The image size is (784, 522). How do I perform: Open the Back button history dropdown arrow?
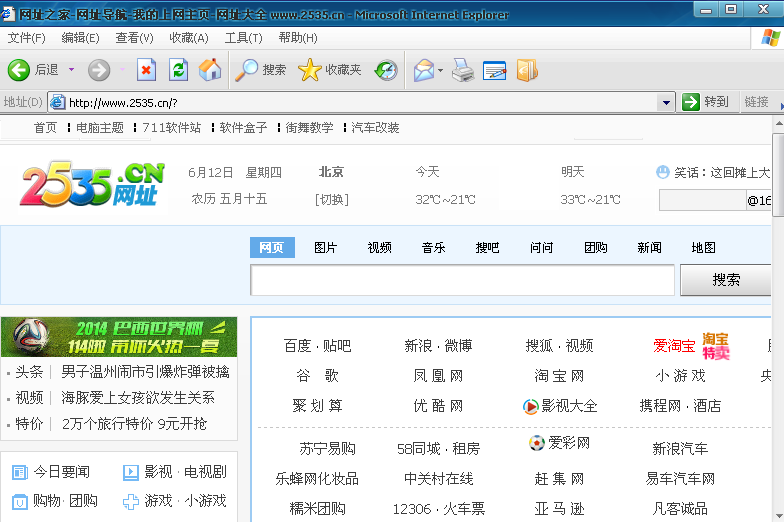point(72,70)
